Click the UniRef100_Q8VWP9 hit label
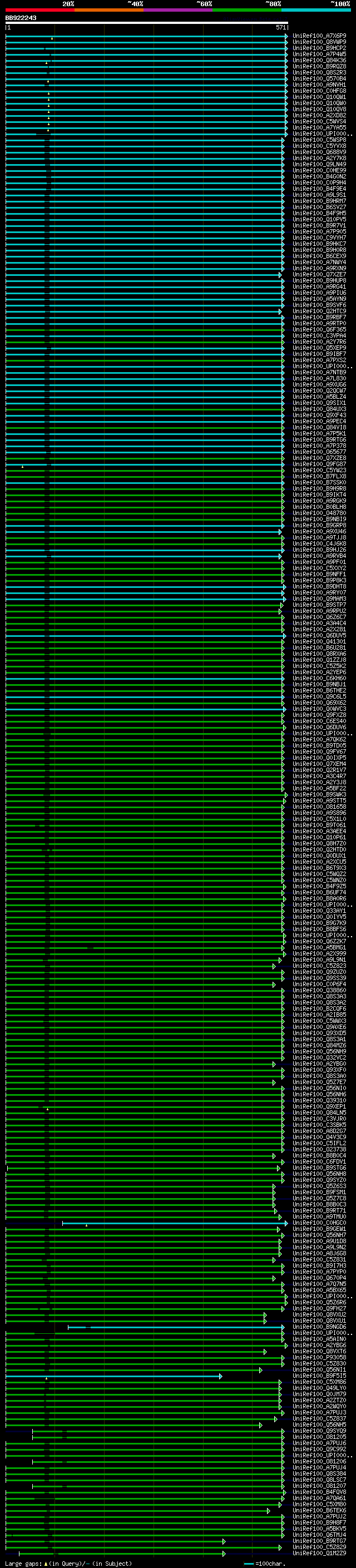The height and width of the screenshot is (1568, 356). coord(319,42)
